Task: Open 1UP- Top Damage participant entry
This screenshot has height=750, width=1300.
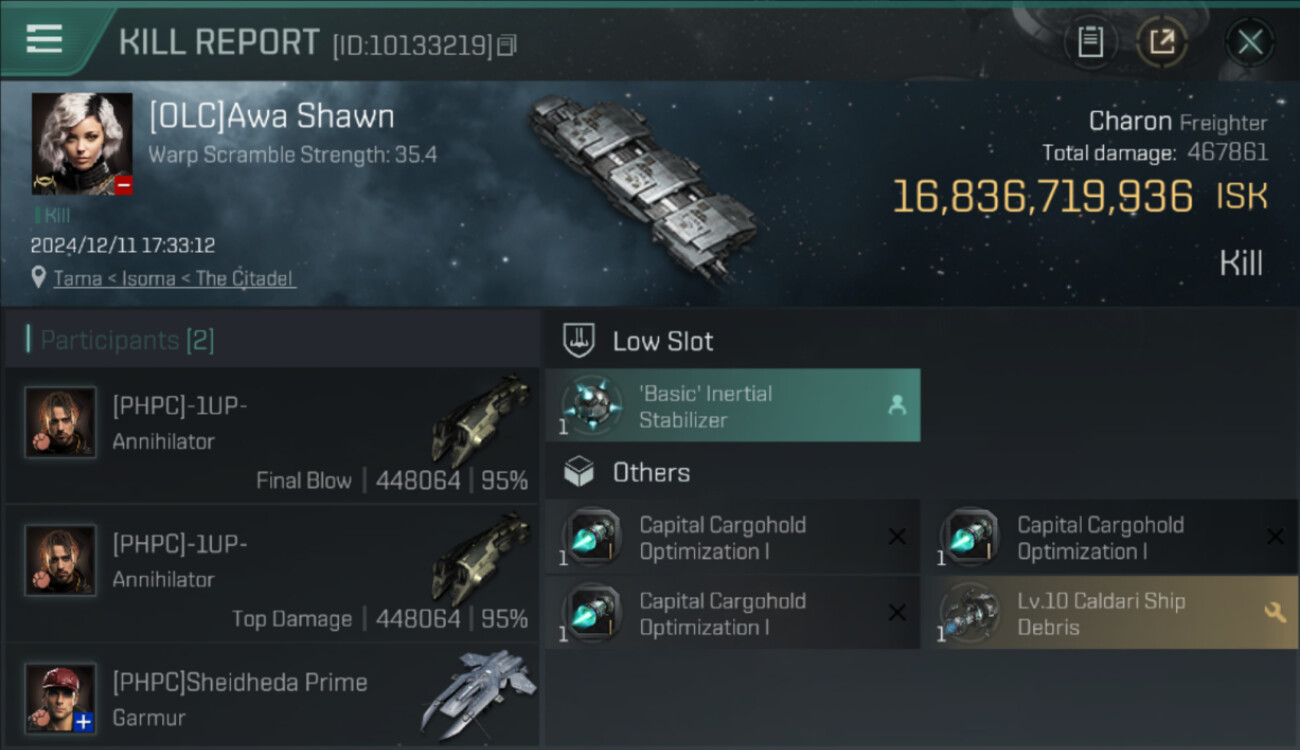Action: [272, 574]
